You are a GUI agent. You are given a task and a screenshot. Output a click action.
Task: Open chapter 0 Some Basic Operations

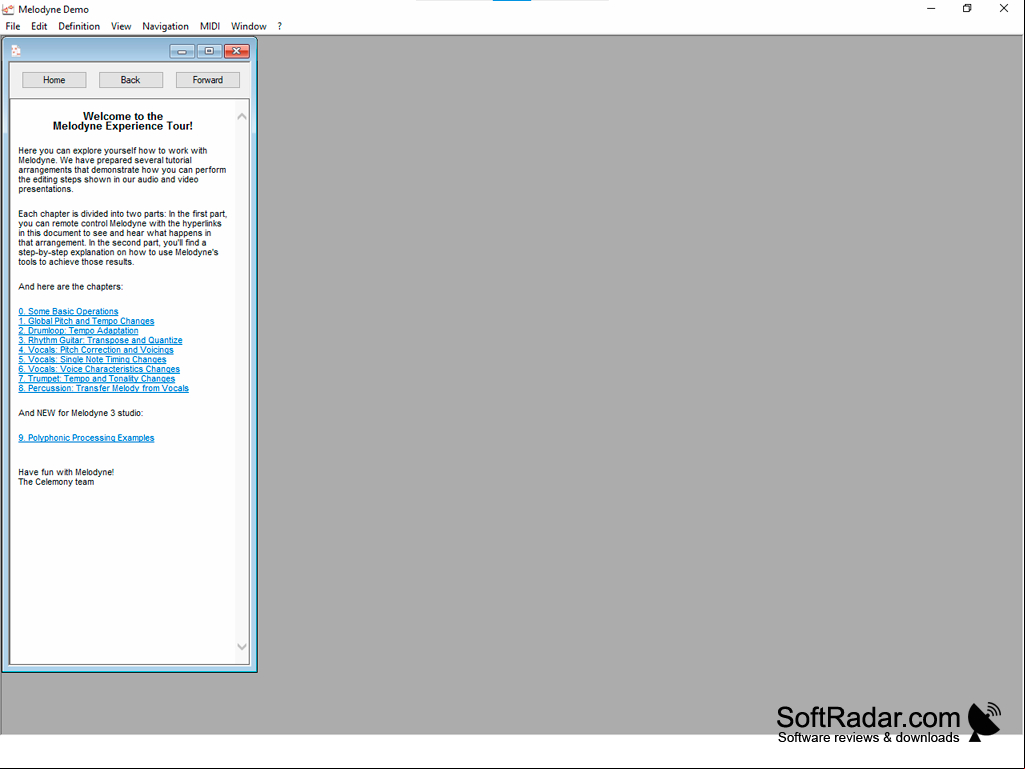click(69, 311)
